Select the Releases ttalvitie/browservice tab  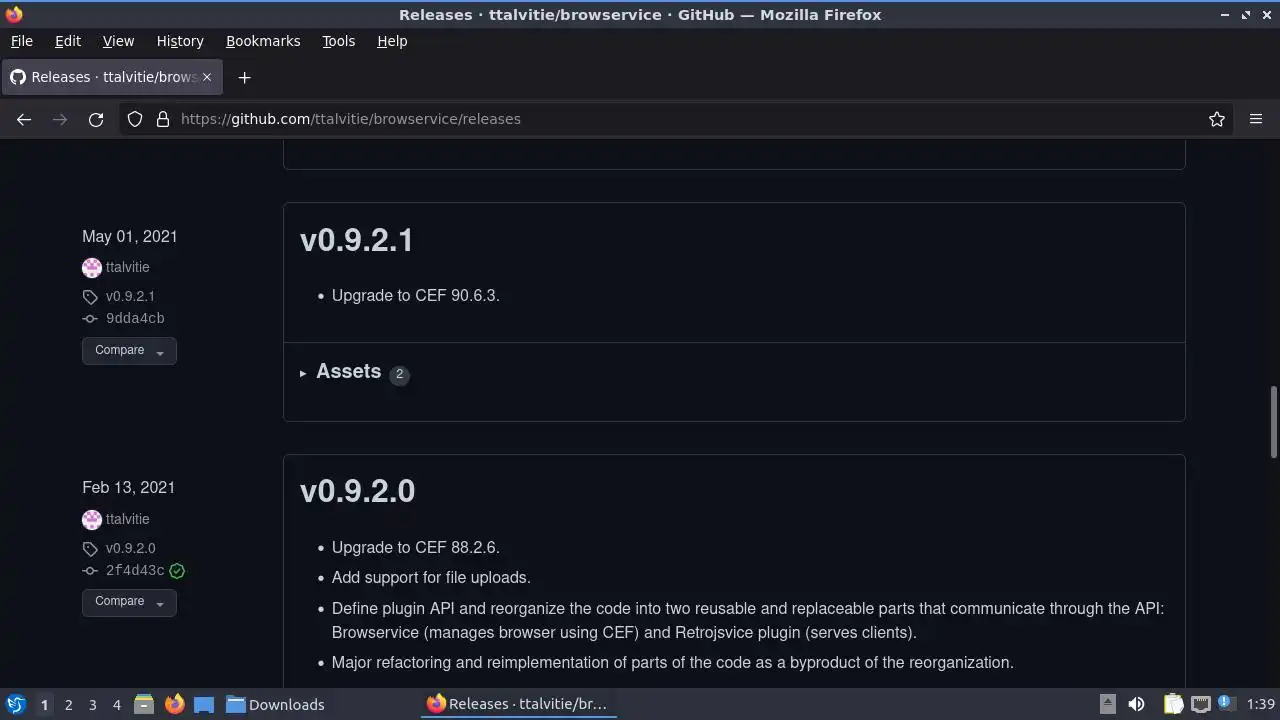[x=111, y=77]
